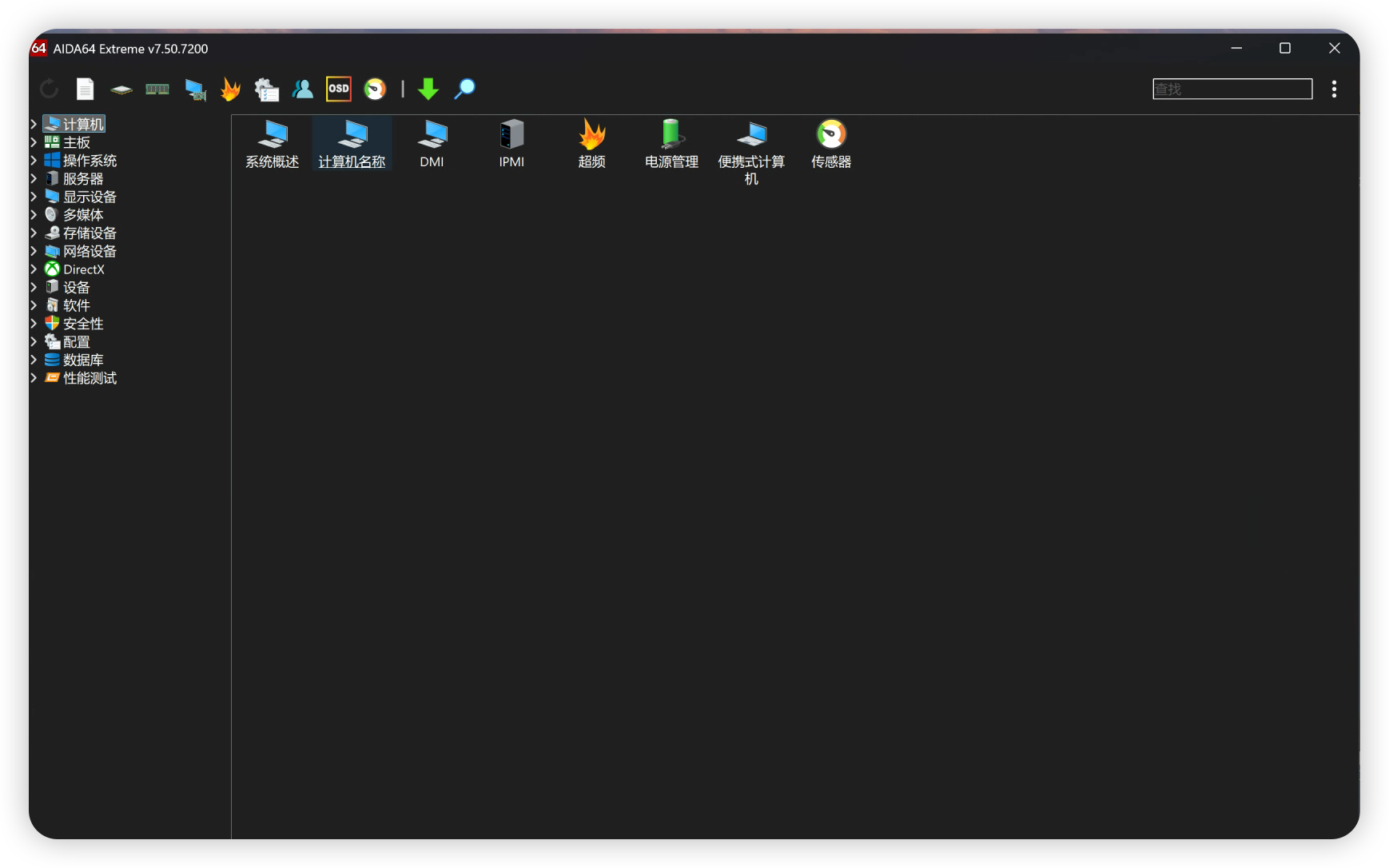Click the 查找 search field
Image resolution: width=1389 pixels, height=868 pixels.
click(x=1232, y=89)
